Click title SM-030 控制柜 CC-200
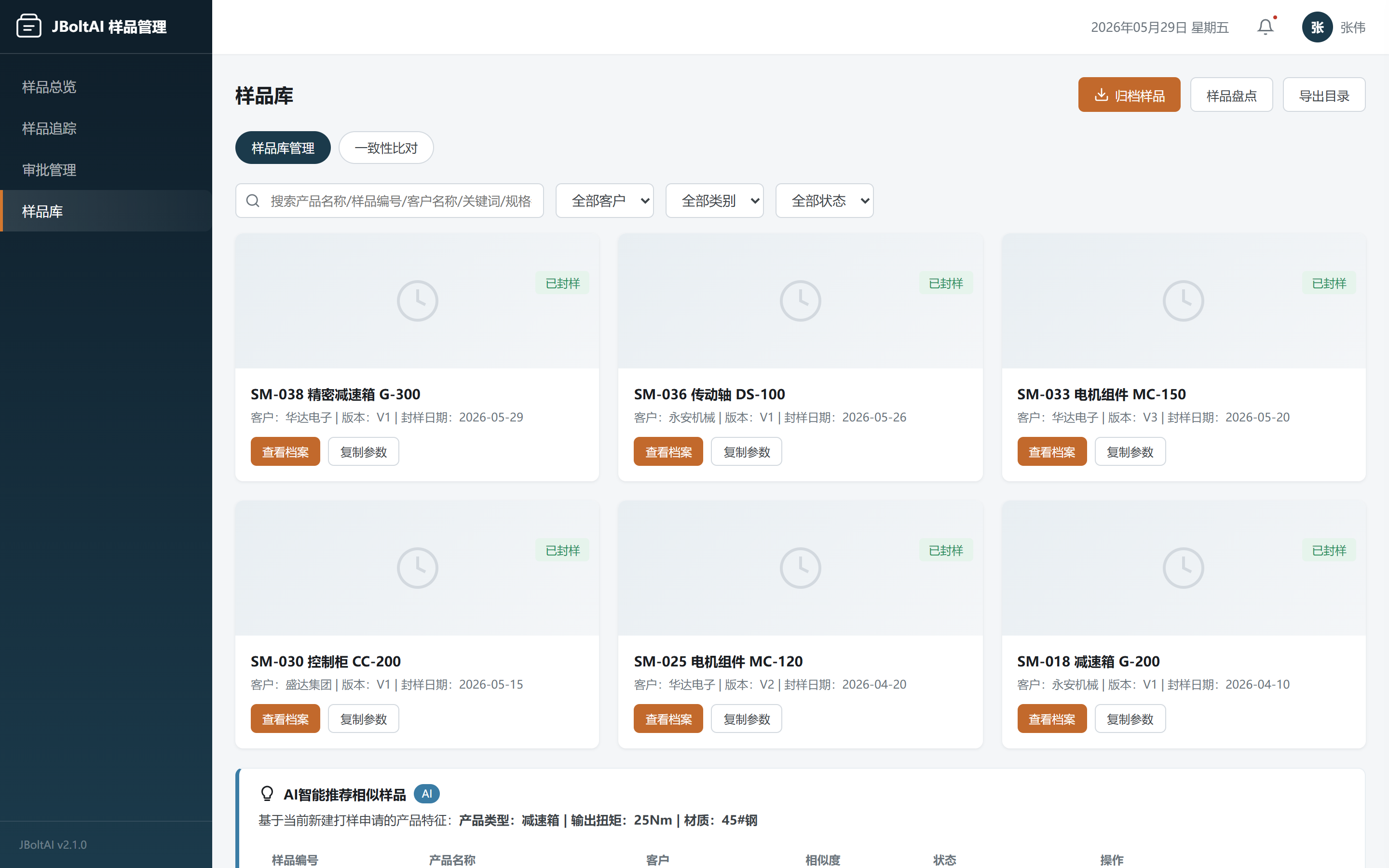Image resolution: width=1389 pixels, height=868 pixels. (x=326, y=661)
